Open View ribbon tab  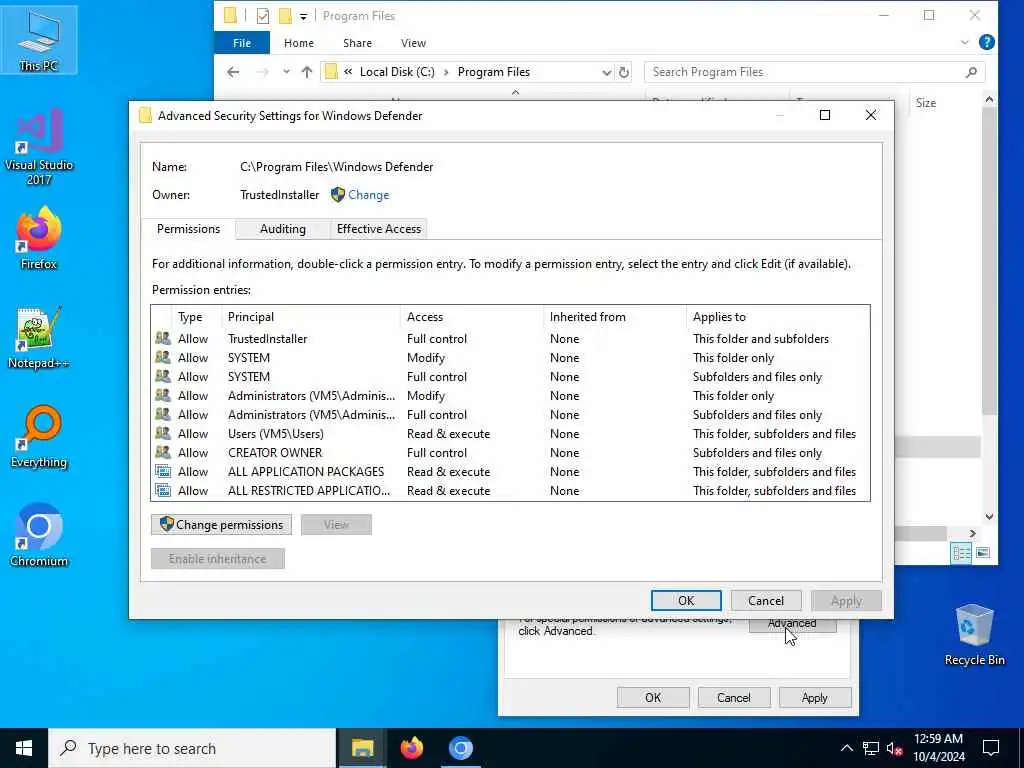pos(413,42)
